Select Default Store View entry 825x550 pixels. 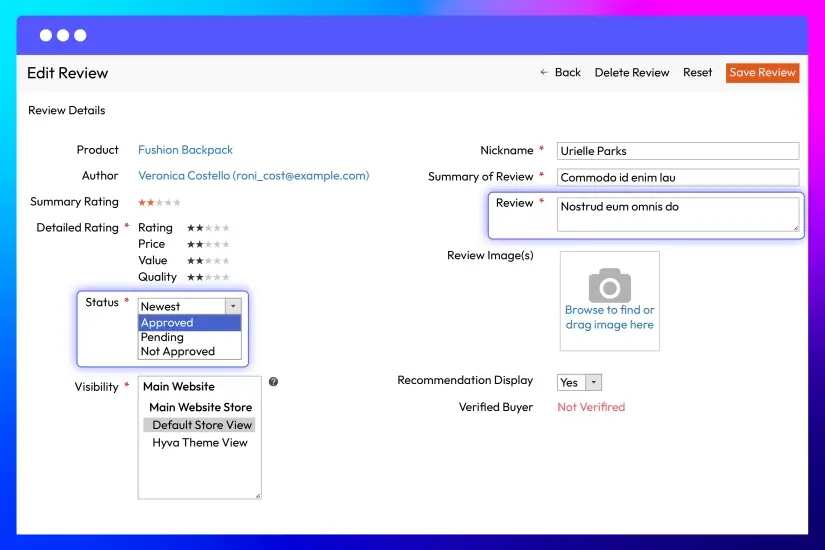(x=199, y=425)
